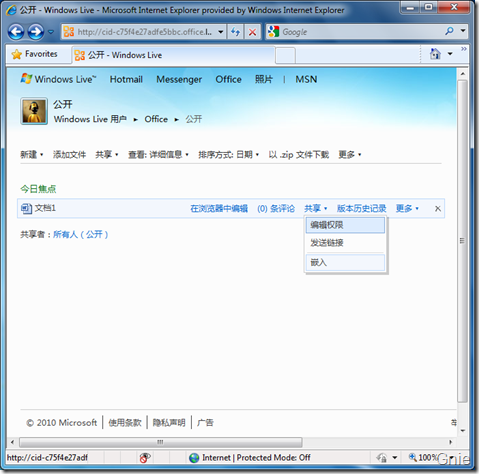Open the file 文档1

coord(45,208)
